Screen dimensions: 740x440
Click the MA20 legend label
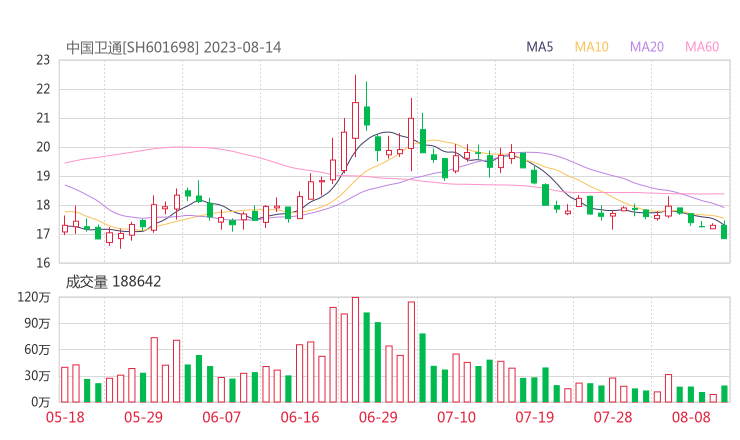[x=647, y=47]
